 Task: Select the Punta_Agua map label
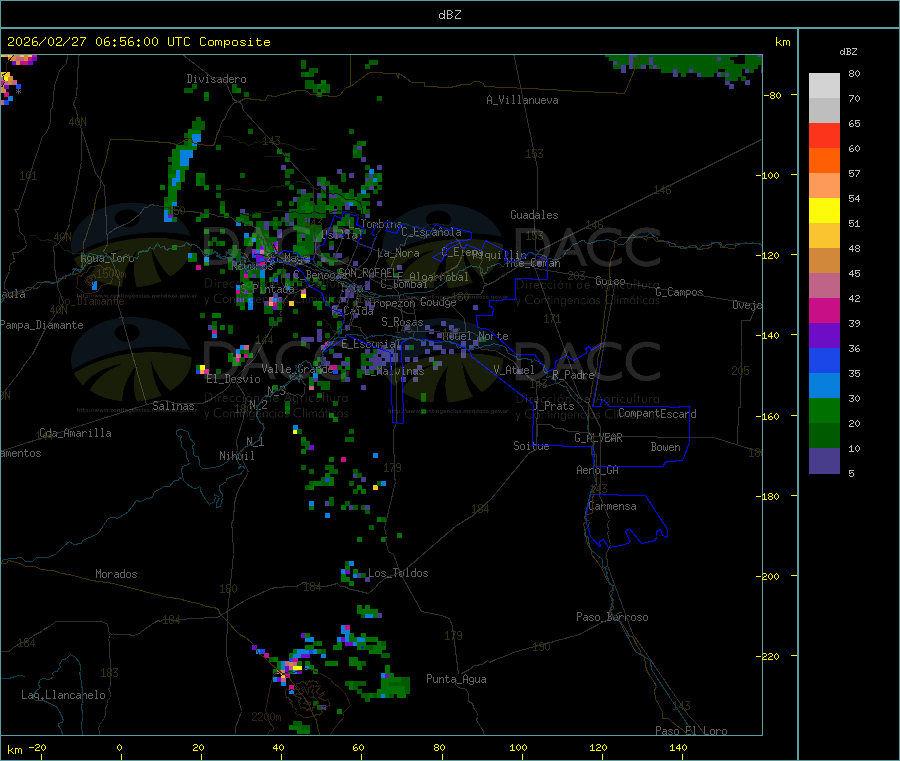pyautogui.click(x=456, y=679)
